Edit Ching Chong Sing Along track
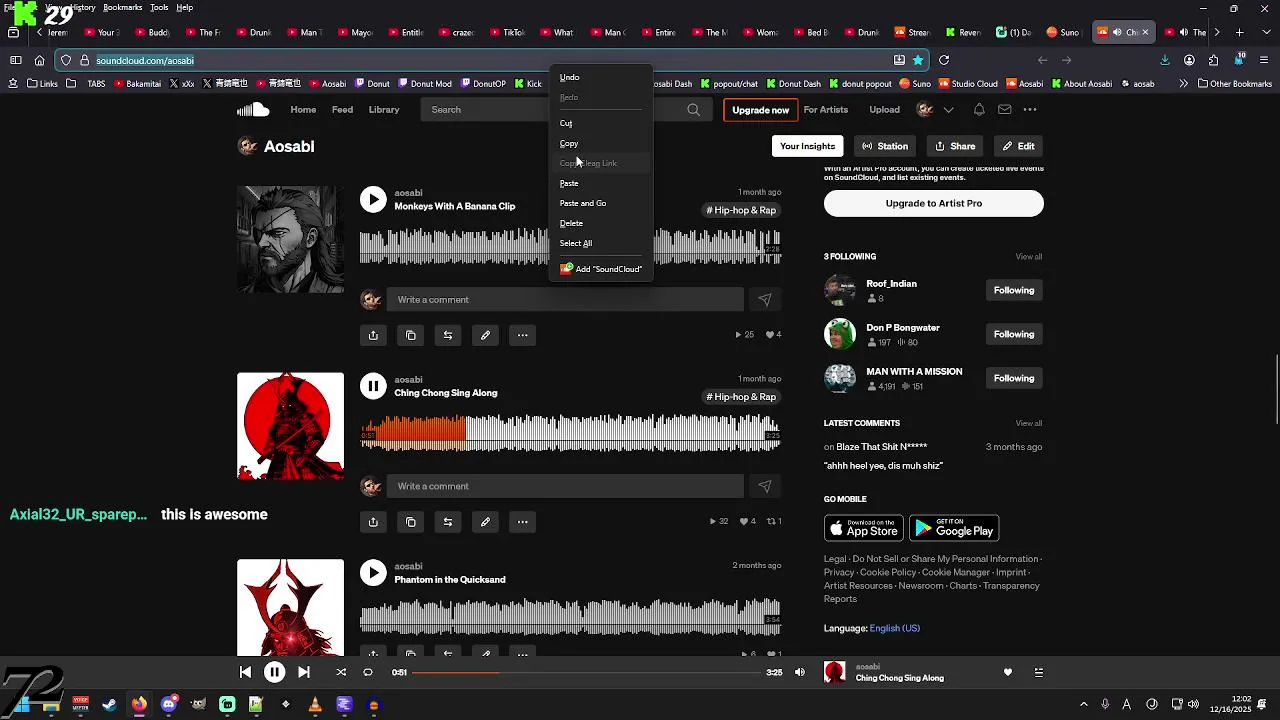This screenshot has height=720, width=1280. (x=485, y=522)
